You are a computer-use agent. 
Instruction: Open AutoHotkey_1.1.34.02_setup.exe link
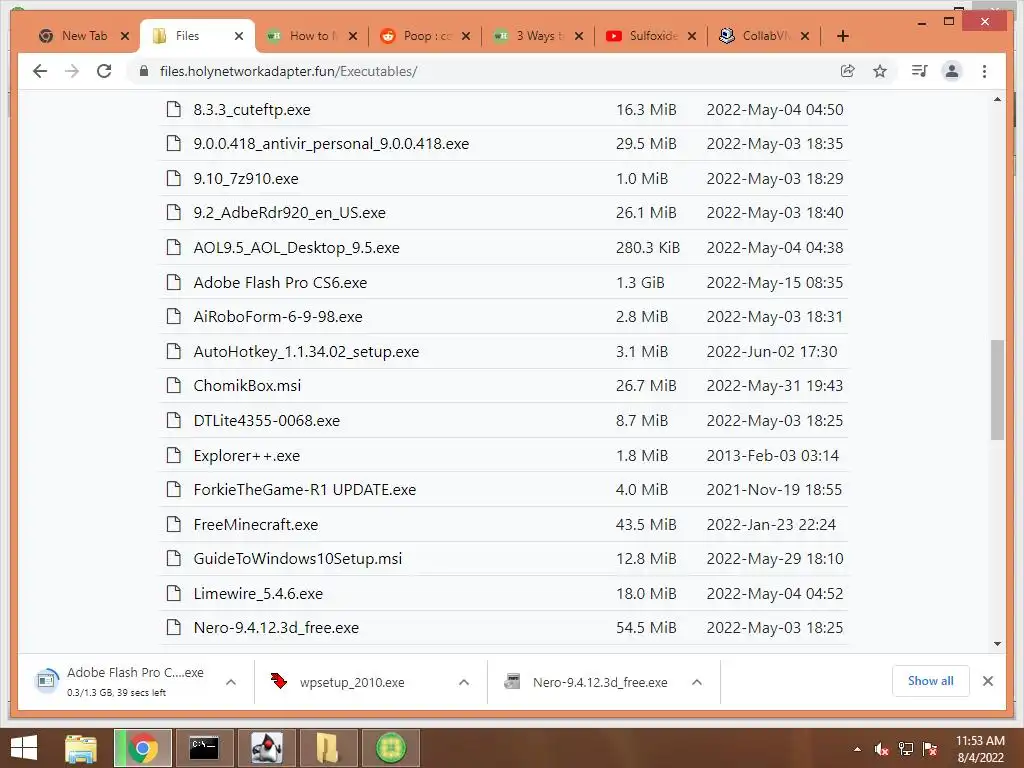click(306, 351)
